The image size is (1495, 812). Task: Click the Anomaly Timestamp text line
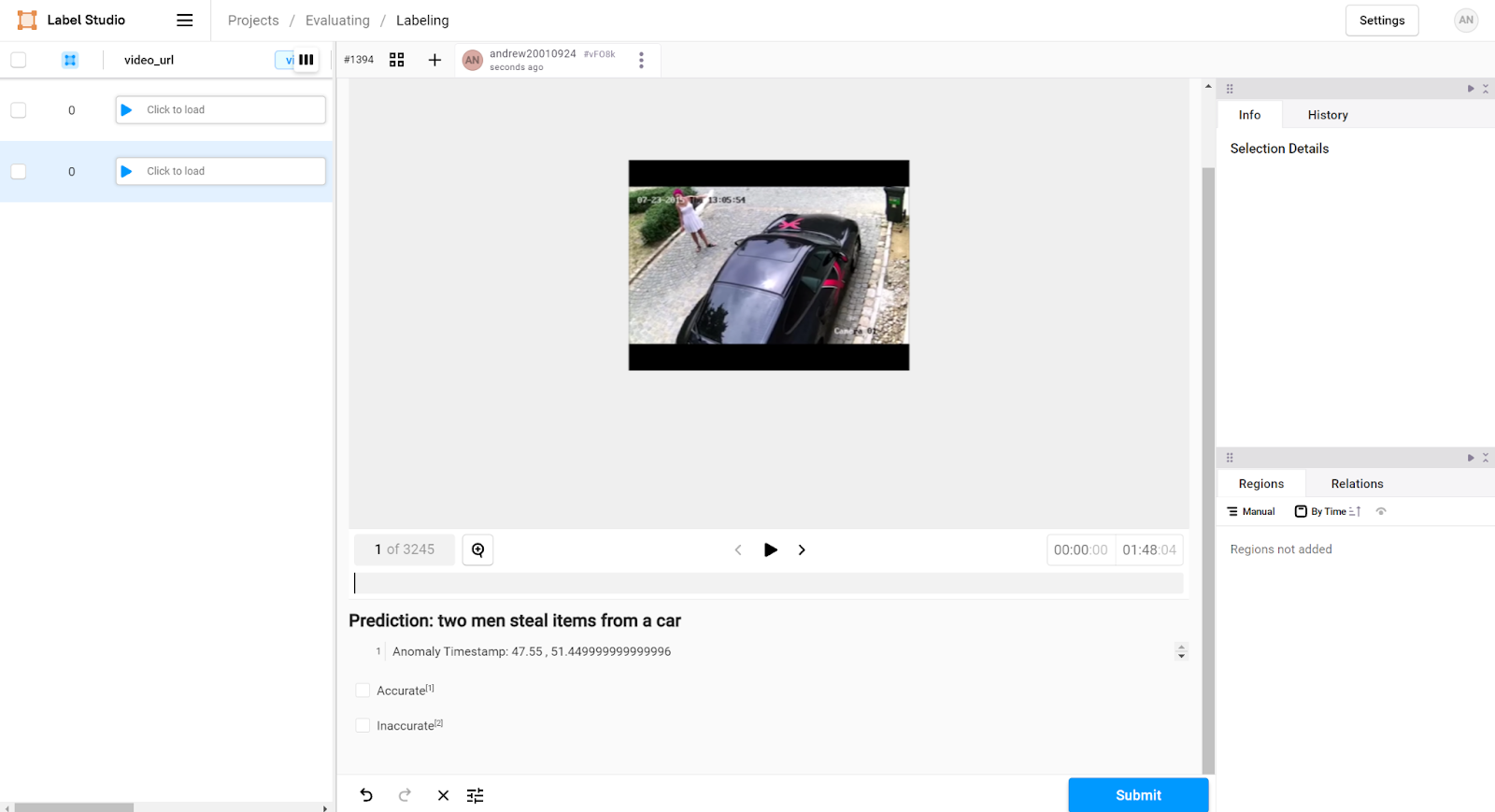pos(532,651)
